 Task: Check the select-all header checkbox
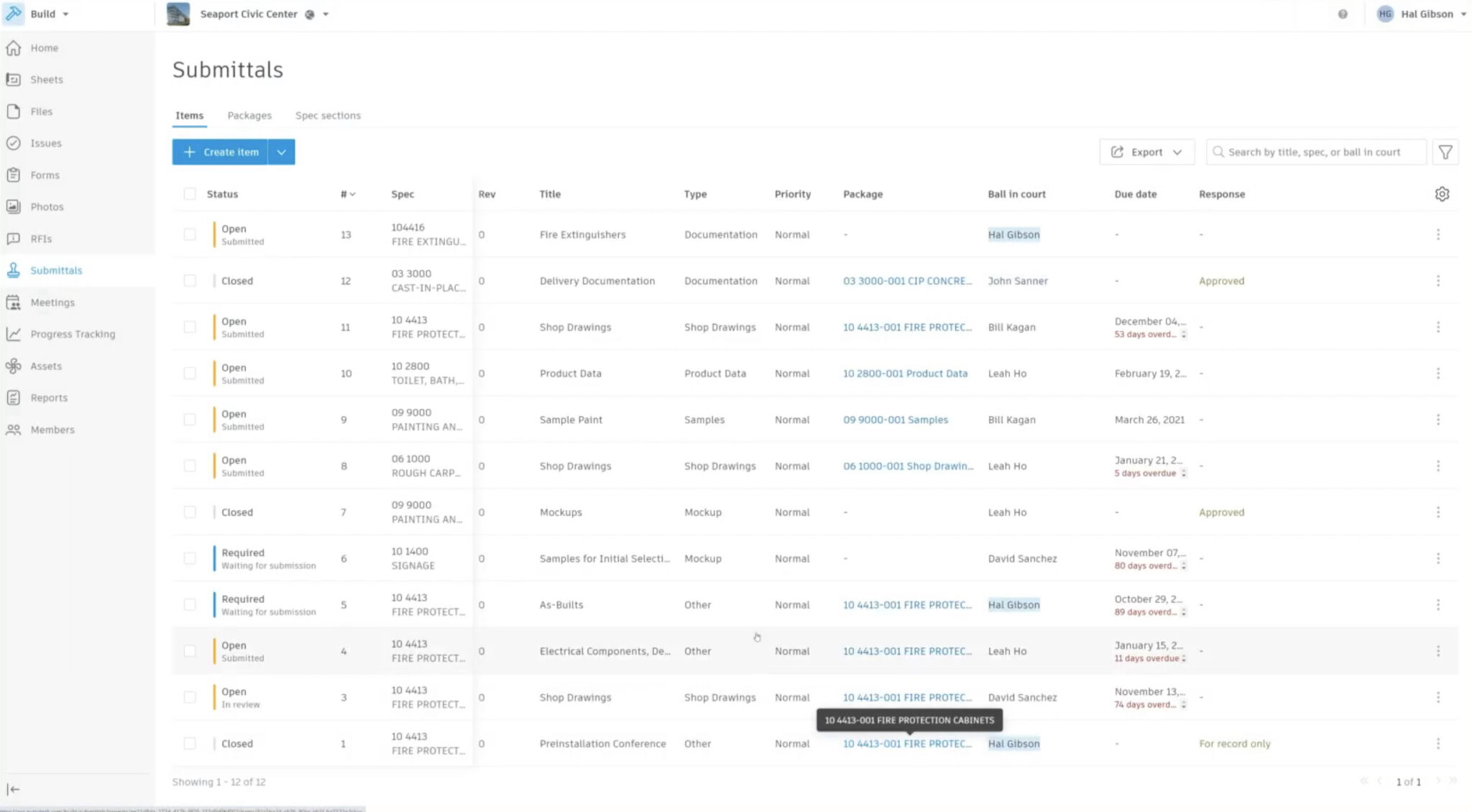tap(190, 194)
